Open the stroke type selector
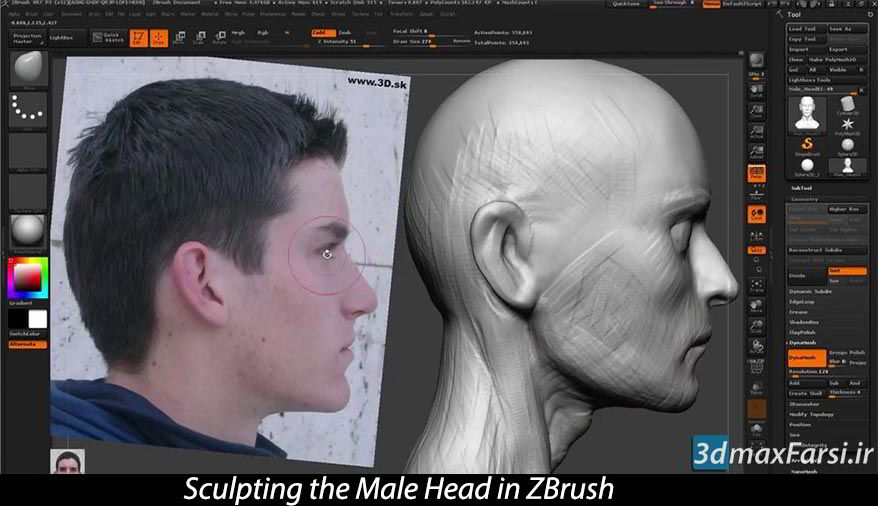The height and width of the screenshot is (506, 878). tap(28, 110)
